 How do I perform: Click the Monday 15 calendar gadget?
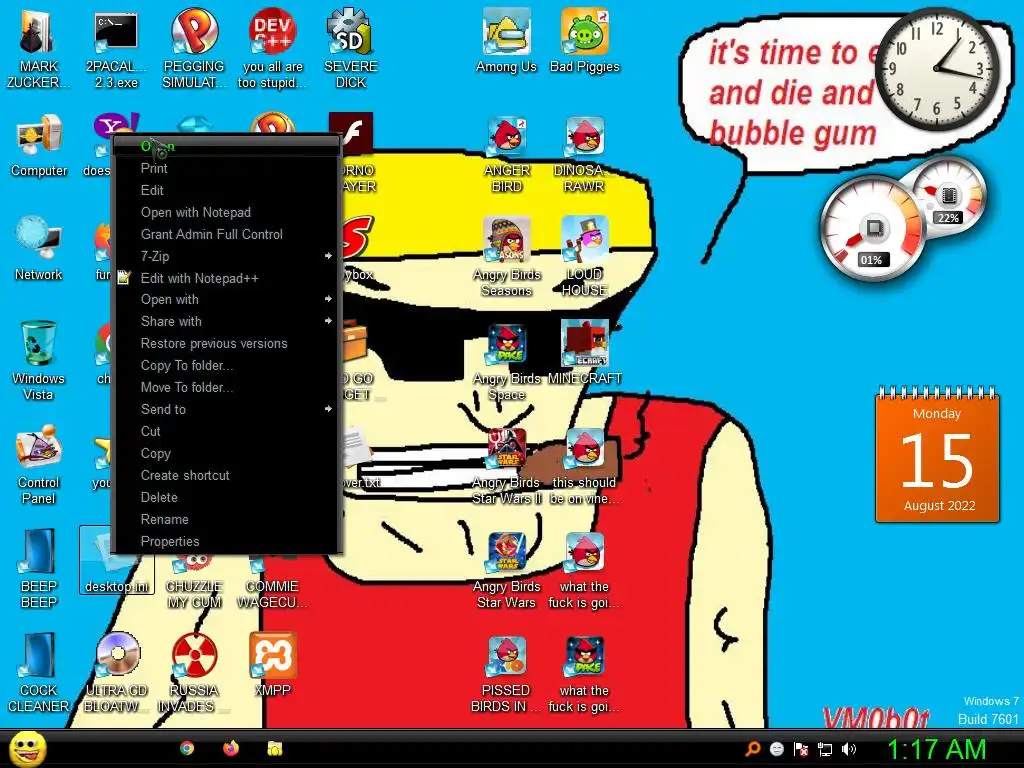[937, 455]
